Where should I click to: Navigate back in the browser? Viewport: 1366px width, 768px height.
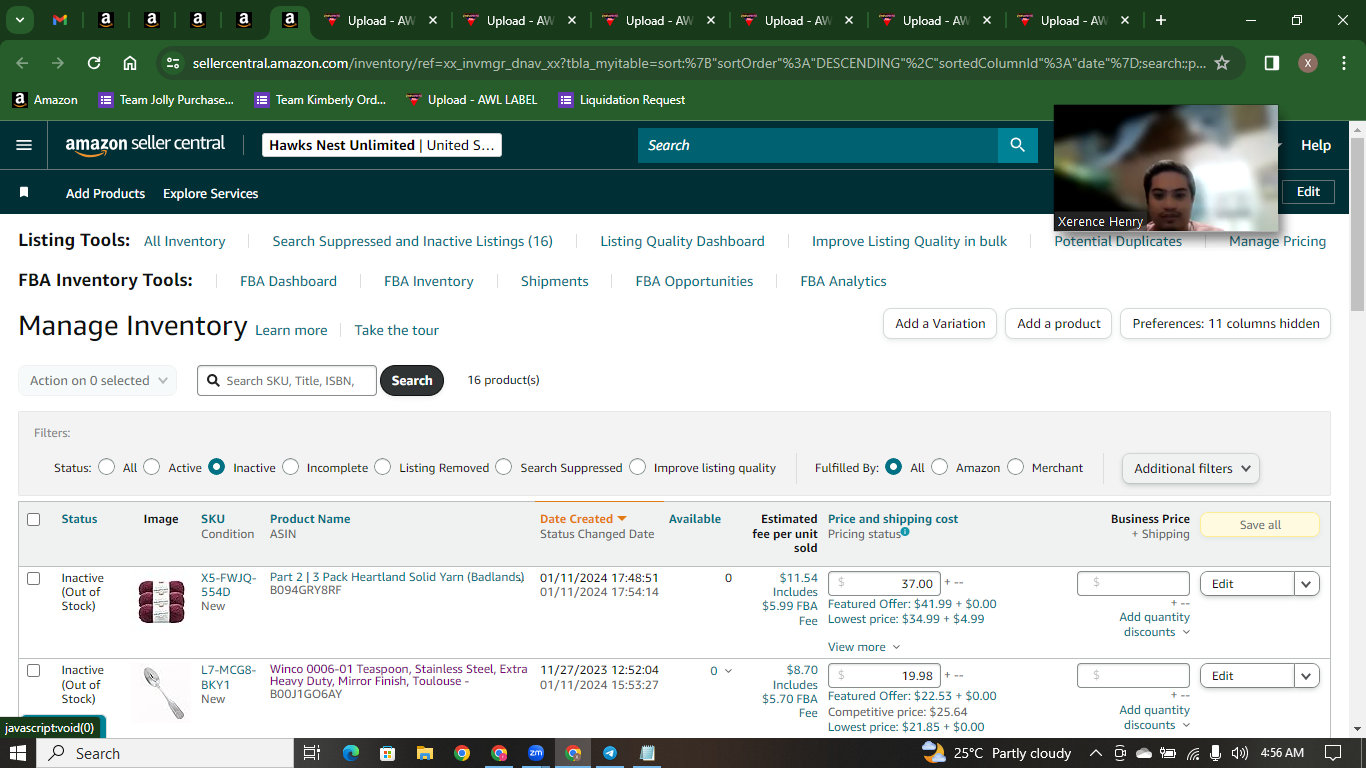coord(22,63)
